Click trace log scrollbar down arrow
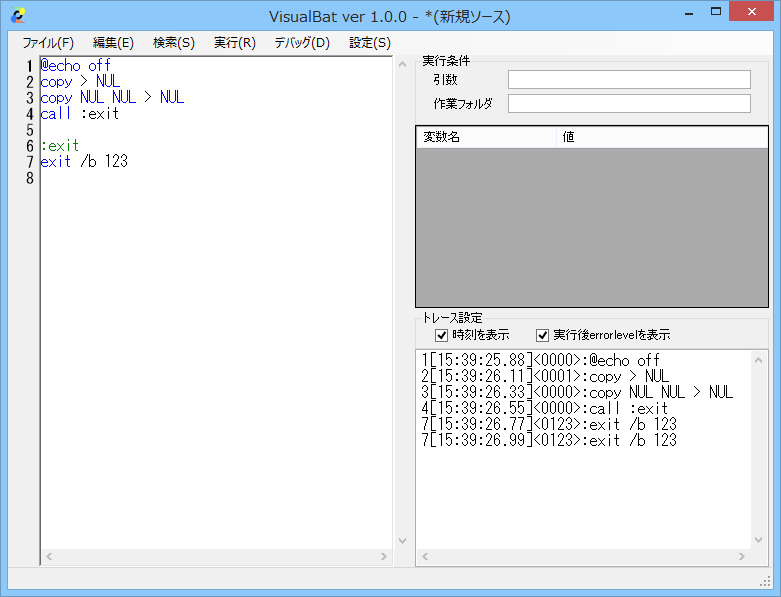Screen dimensions: 781x597 click(759, 540)
